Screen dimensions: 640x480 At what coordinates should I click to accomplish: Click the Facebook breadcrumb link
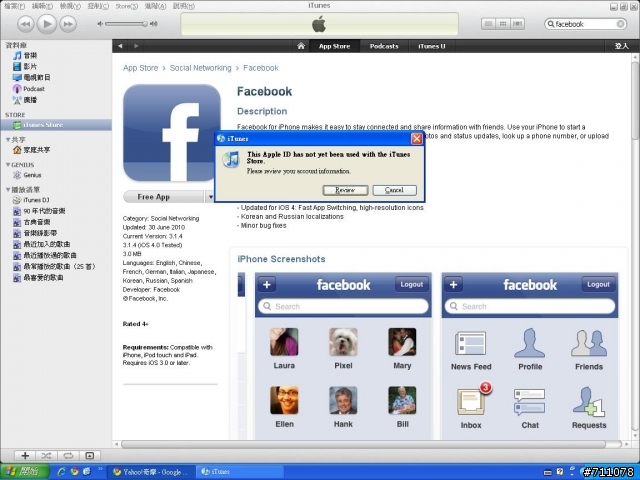[261, 68]
